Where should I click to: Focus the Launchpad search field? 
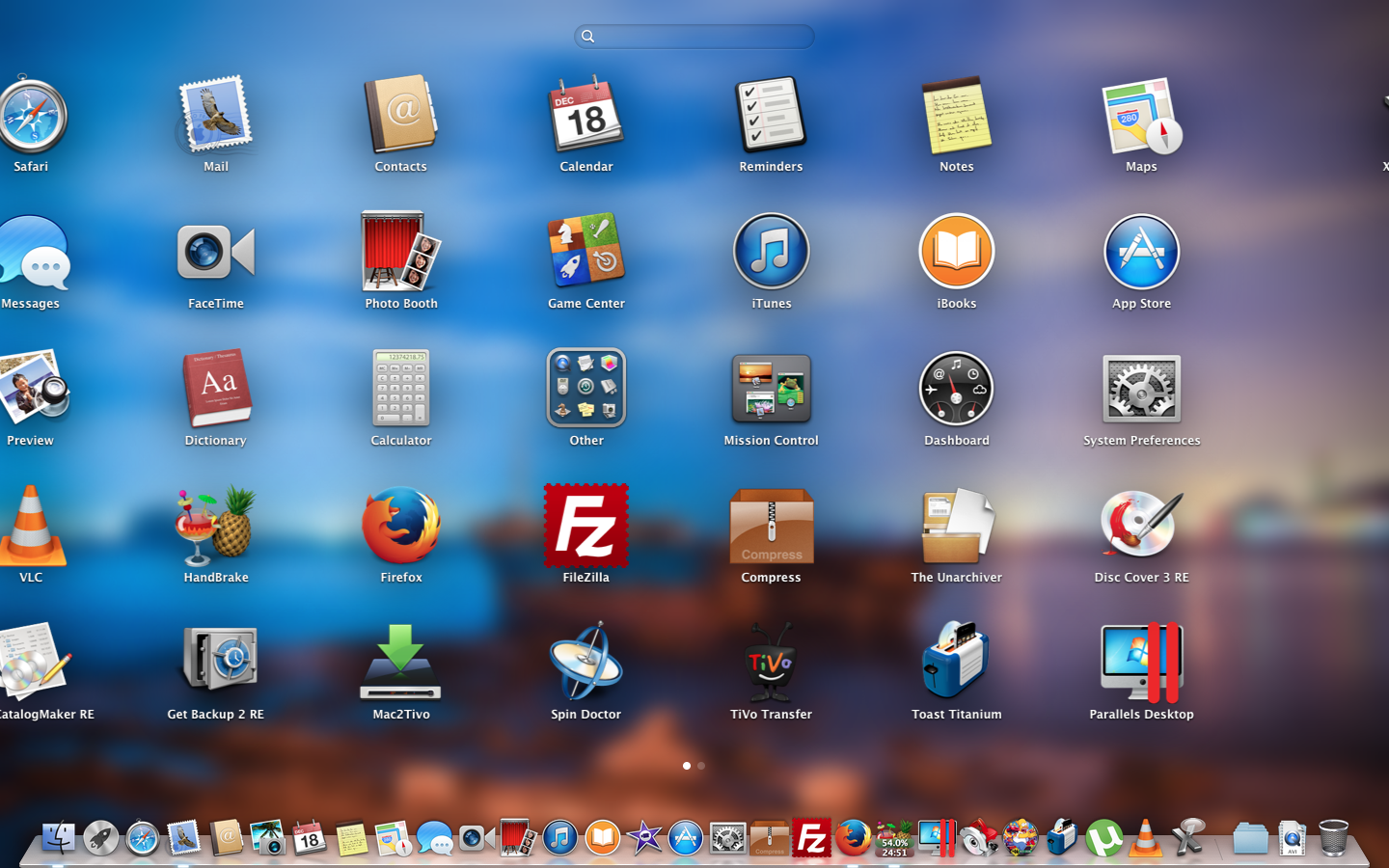pos(694,37)
